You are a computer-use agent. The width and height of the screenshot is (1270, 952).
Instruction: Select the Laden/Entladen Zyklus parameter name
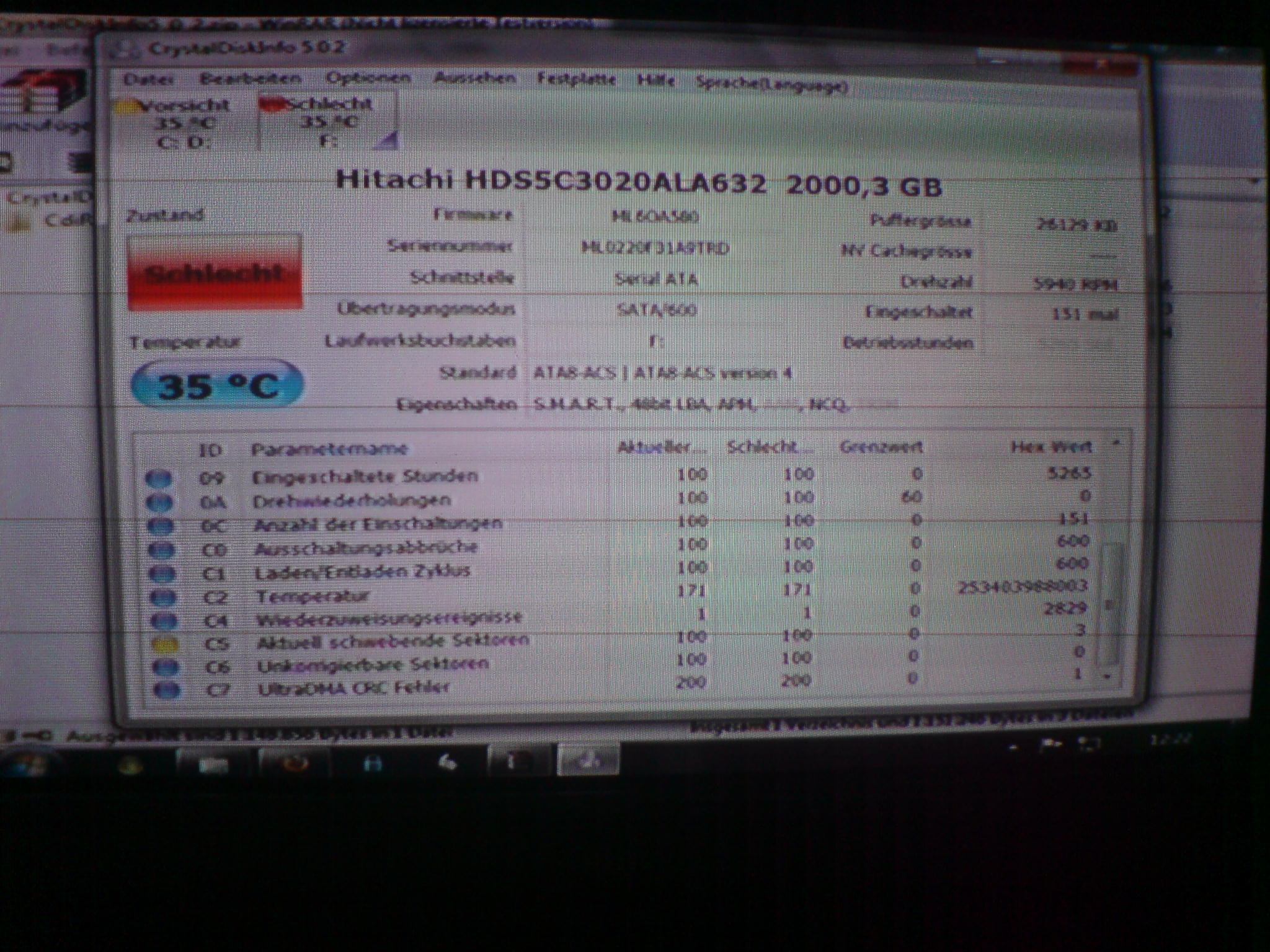pyautogui.click(x=363, y=571)
